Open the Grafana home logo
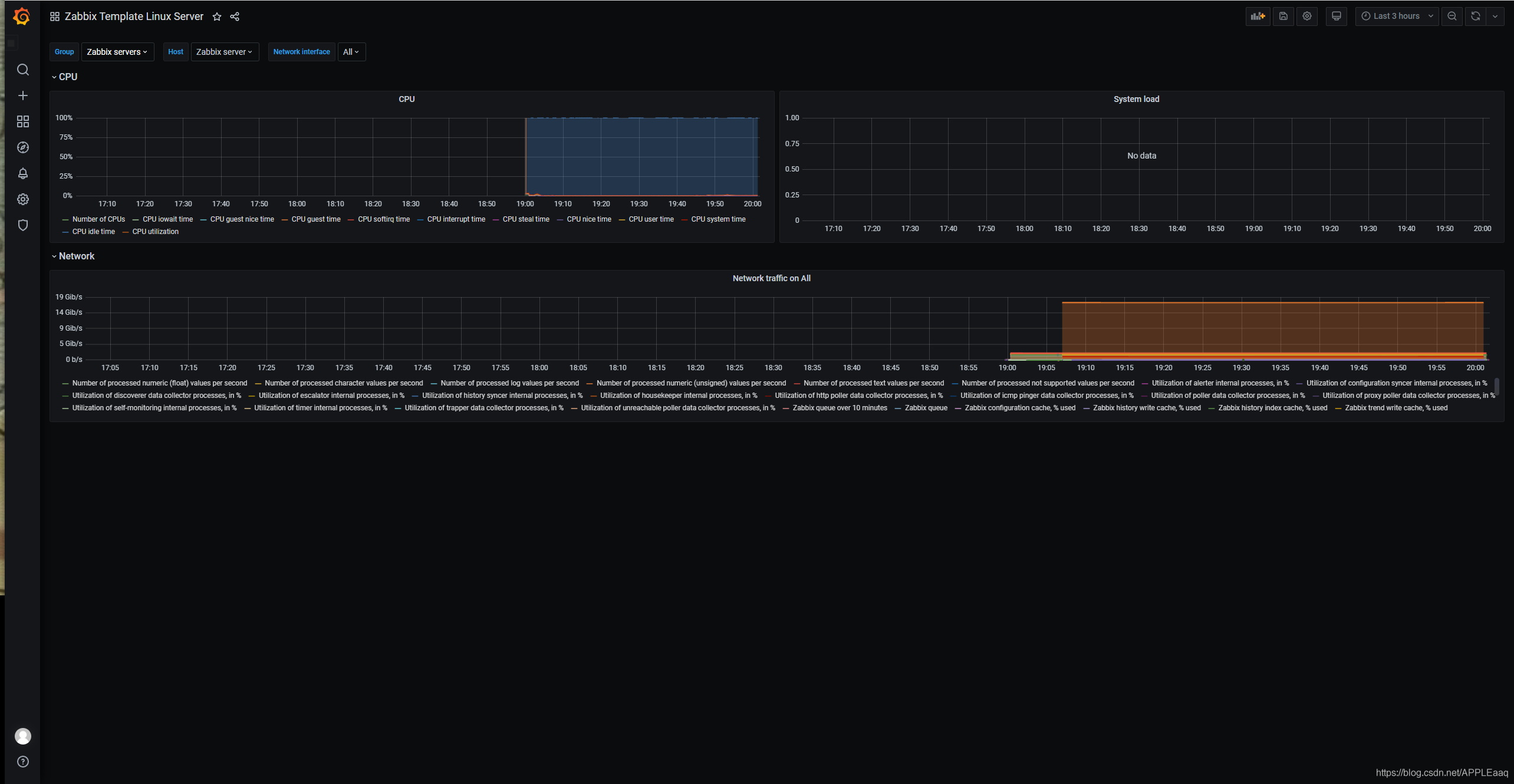This screenshot has width=1514, height=784. pyautogui.click(x=22, y=17)
